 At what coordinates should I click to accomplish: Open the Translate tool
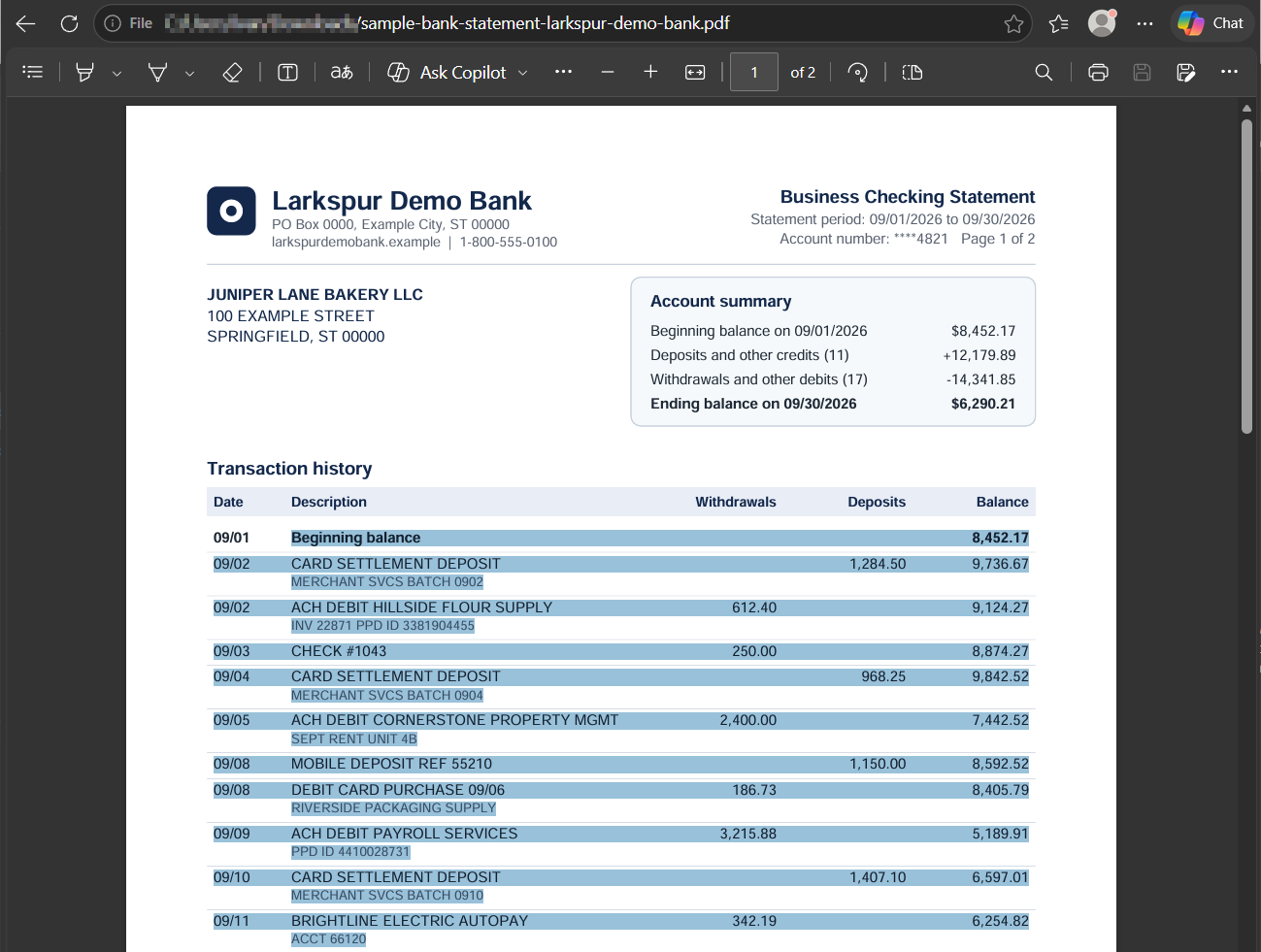pos(342,72)
